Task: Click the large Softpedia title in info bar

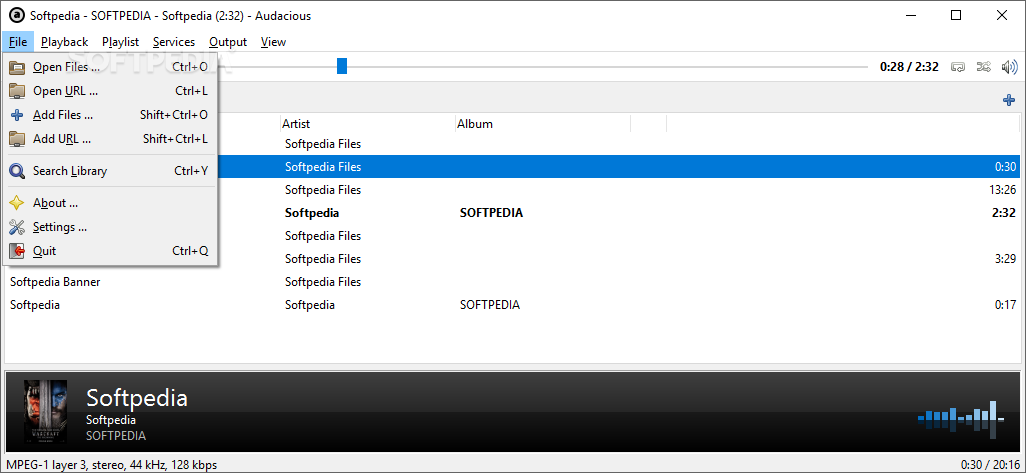Action: [x=137, y=398]
